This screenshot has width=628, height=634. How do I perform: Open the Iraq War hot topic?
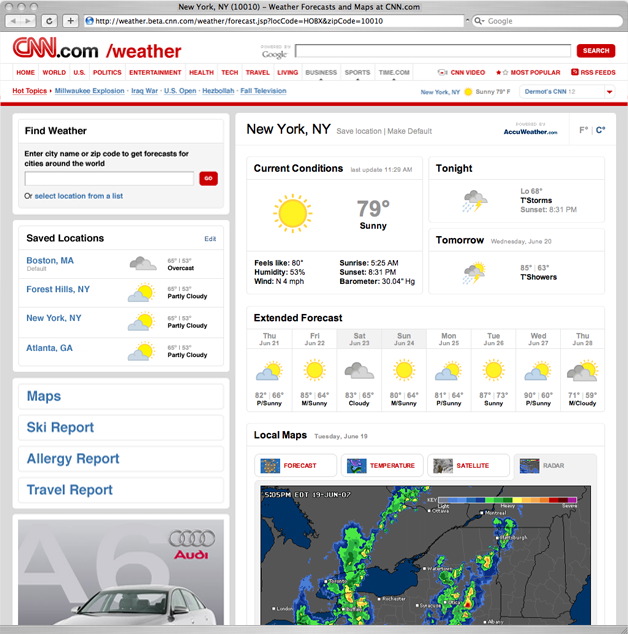(144, 91)
